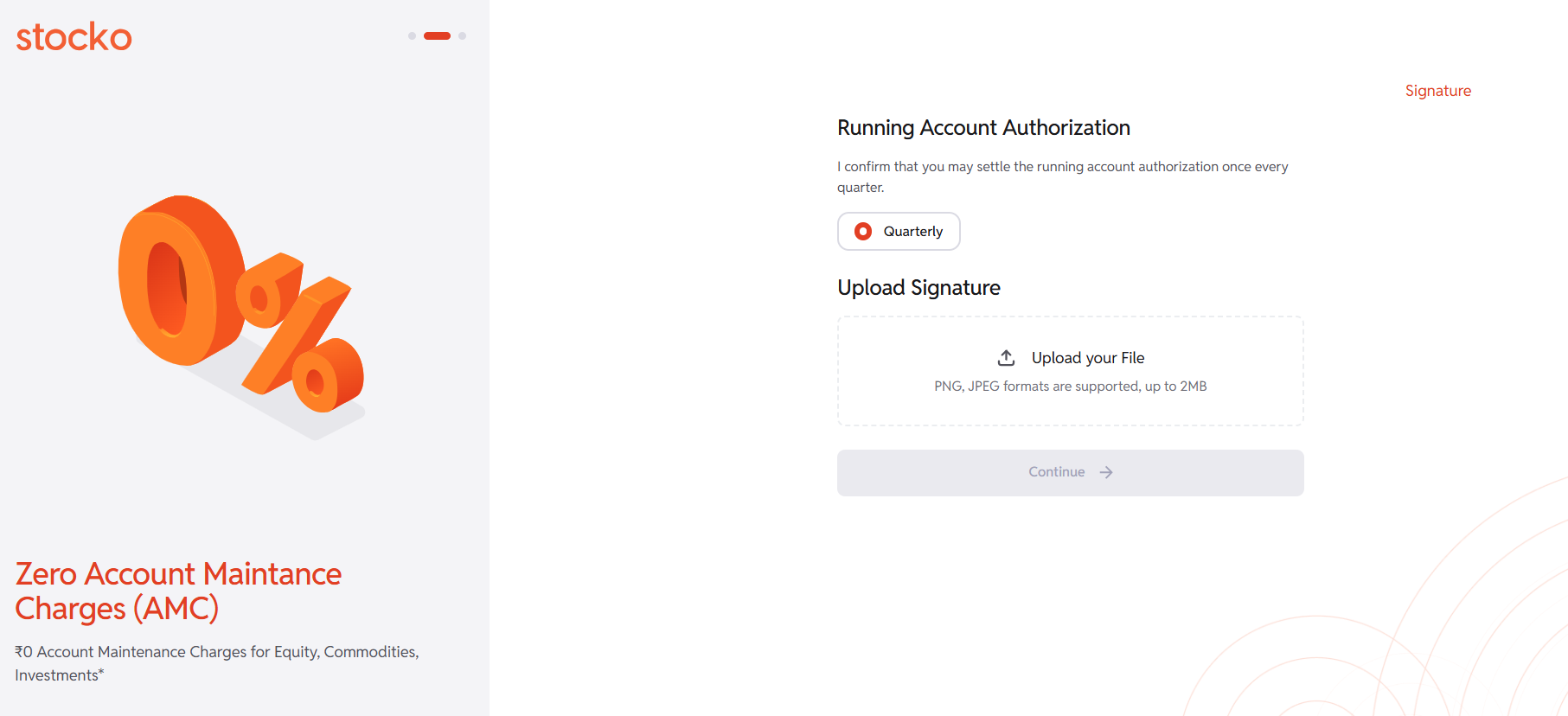Click the quarterly settlement confirmation text
This screenshot has height=716, width=1568.
pyautogui.click(x=1062, y=176)
